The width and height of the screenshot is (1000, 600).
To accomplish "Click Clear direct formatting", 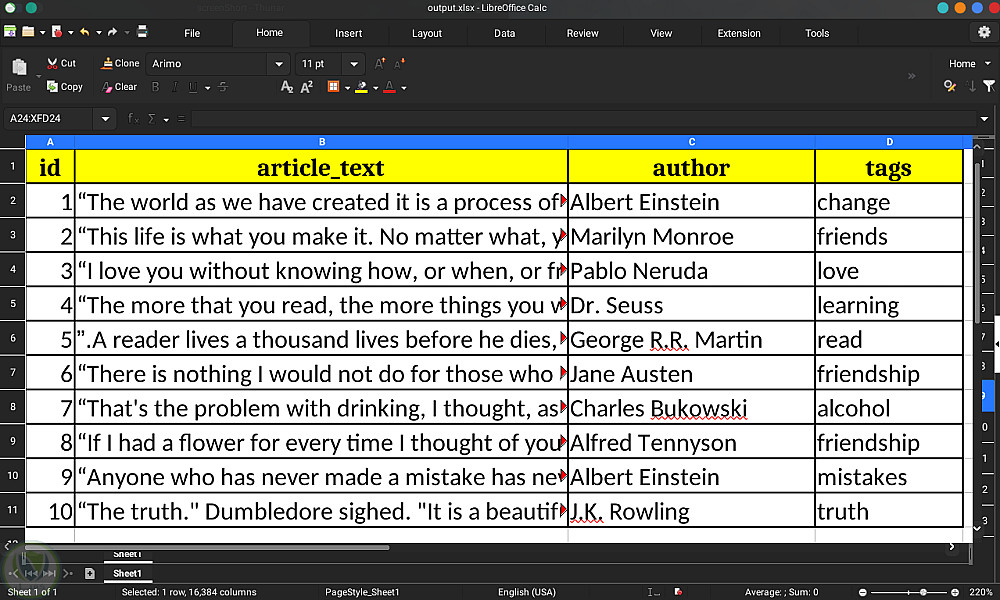I will [119, 87].
